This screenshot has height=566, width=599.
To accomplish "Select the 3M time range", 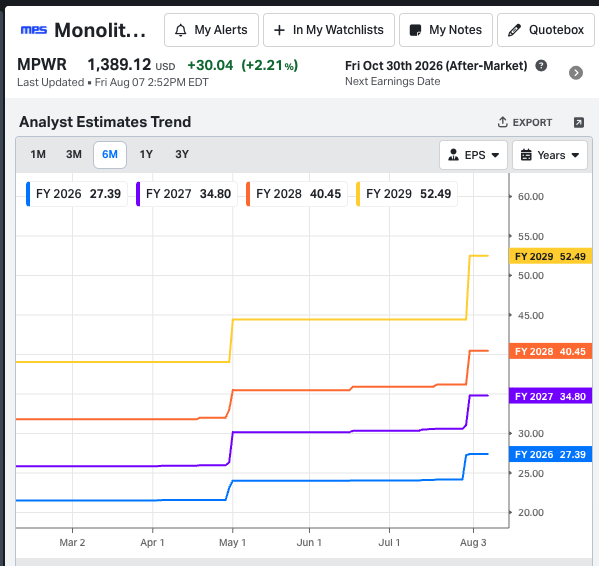I will (74, 154).
